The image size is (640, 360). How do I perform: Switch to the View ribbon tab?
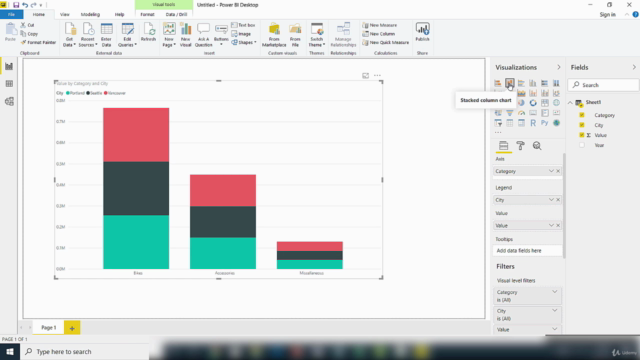(64, 14)
